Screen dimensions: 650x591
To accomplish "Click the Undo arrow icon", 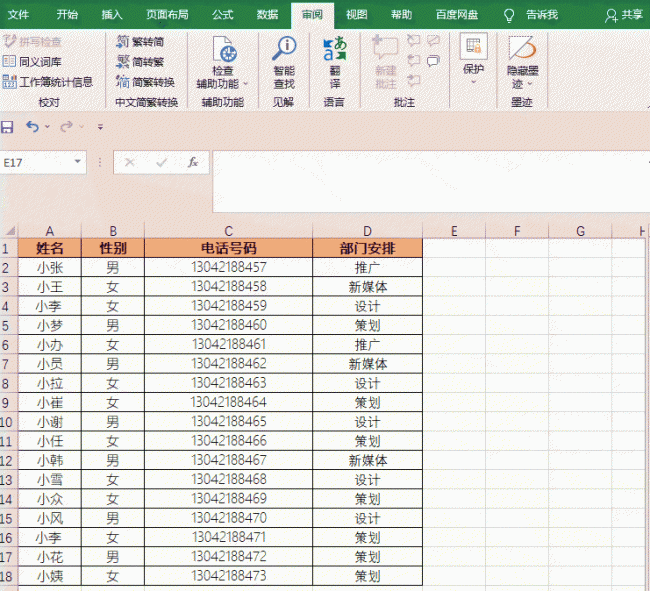I will (x=32, y=126).
